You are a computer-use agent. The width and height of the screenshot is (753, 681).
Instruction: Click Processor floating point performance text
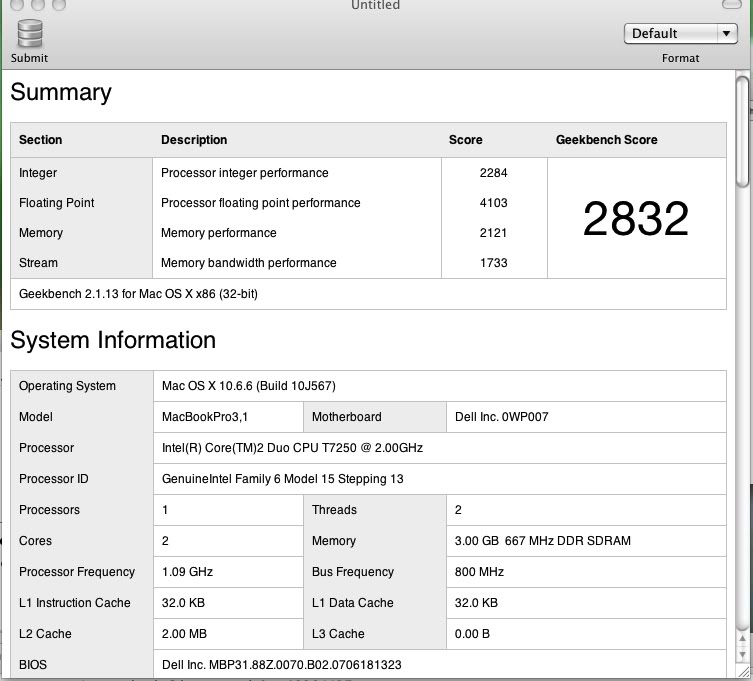point(260,203)
